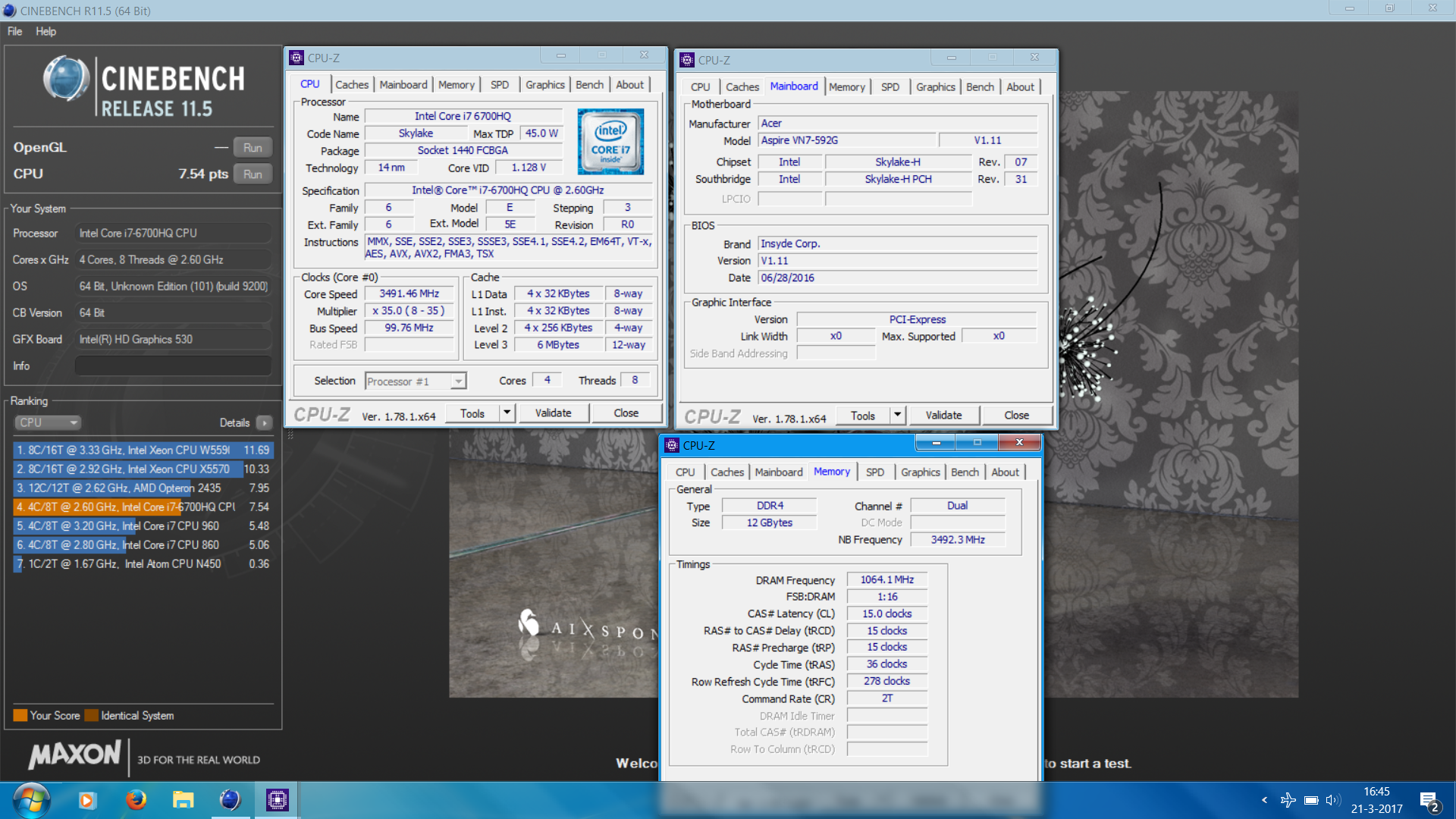Click the Info input field in Cinebench

[173, 366]
